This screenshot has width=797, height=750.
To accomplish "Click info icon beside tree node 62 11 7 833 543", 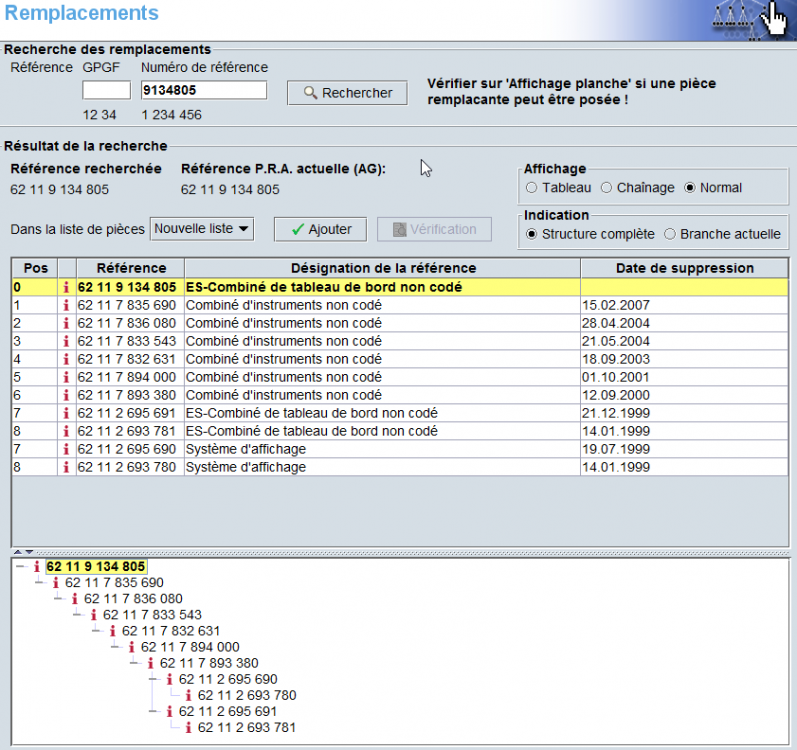I will pos(94,615).
